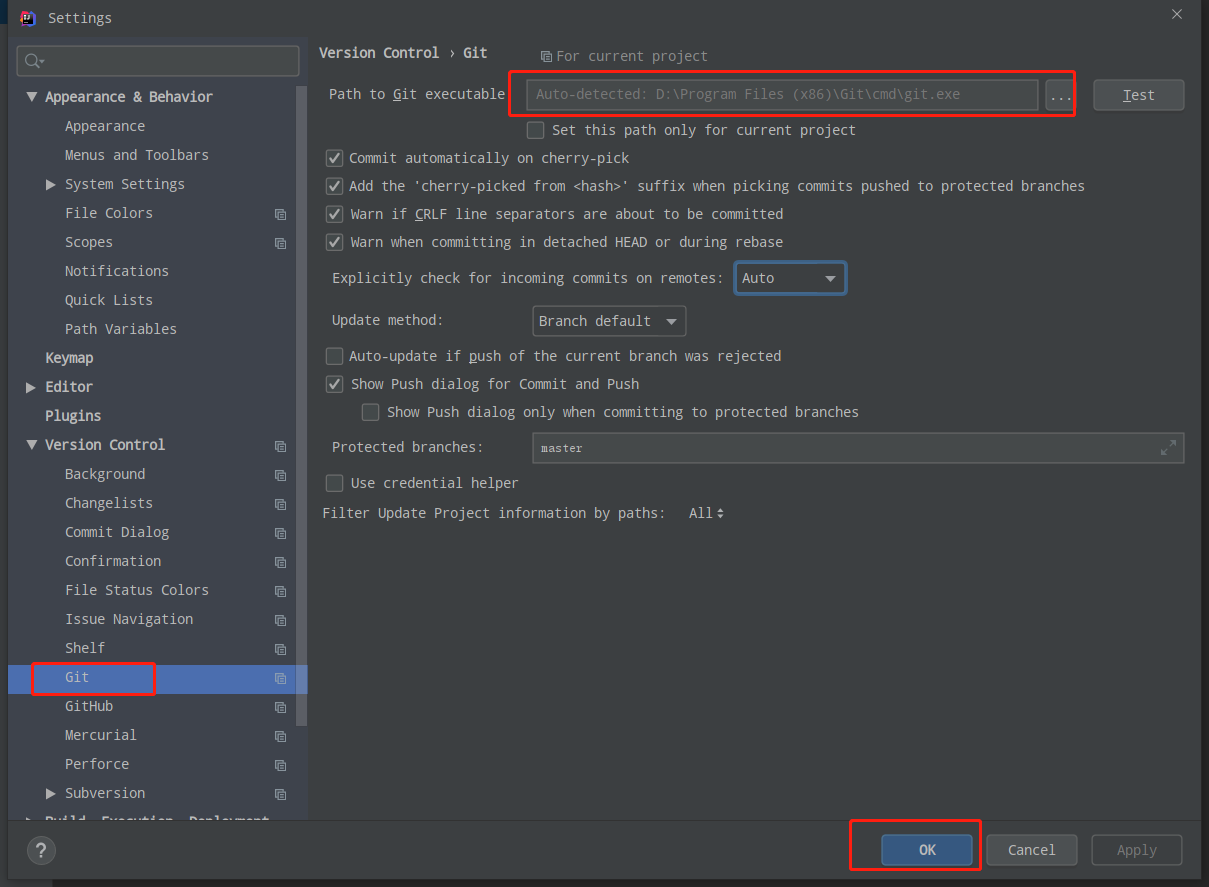Select Menus and Toolbars in the tree
1209x887 pixels.
click(137, 155)
